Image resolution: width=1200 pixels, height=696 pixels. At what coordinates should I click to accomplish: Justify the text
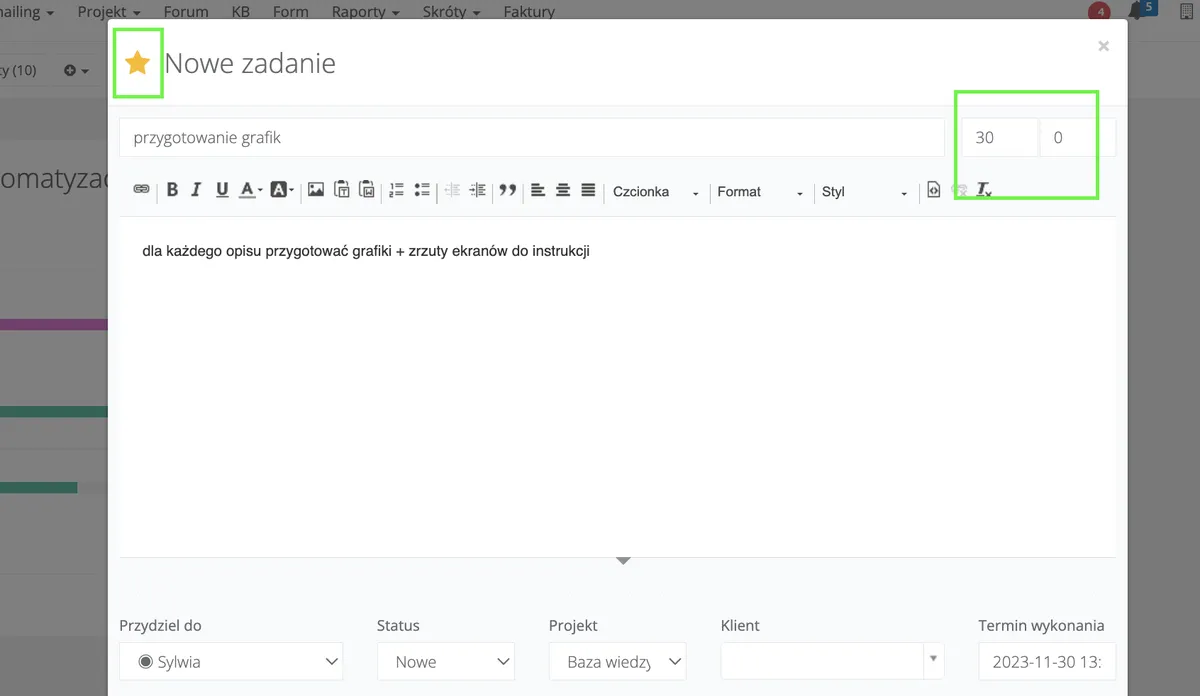tap(588, 190)
